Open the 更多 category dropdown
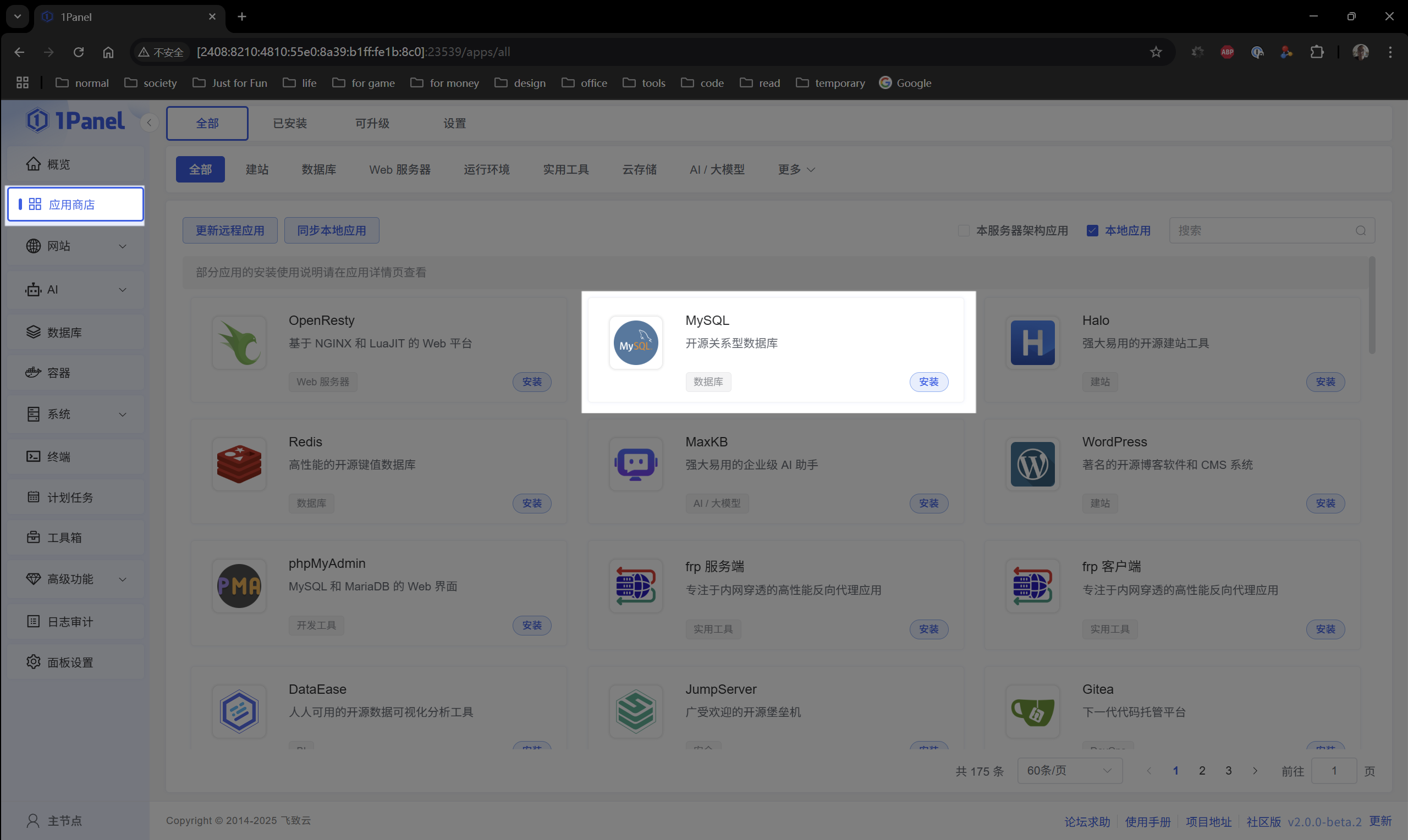1408x840 pixels. pos(795,169)
